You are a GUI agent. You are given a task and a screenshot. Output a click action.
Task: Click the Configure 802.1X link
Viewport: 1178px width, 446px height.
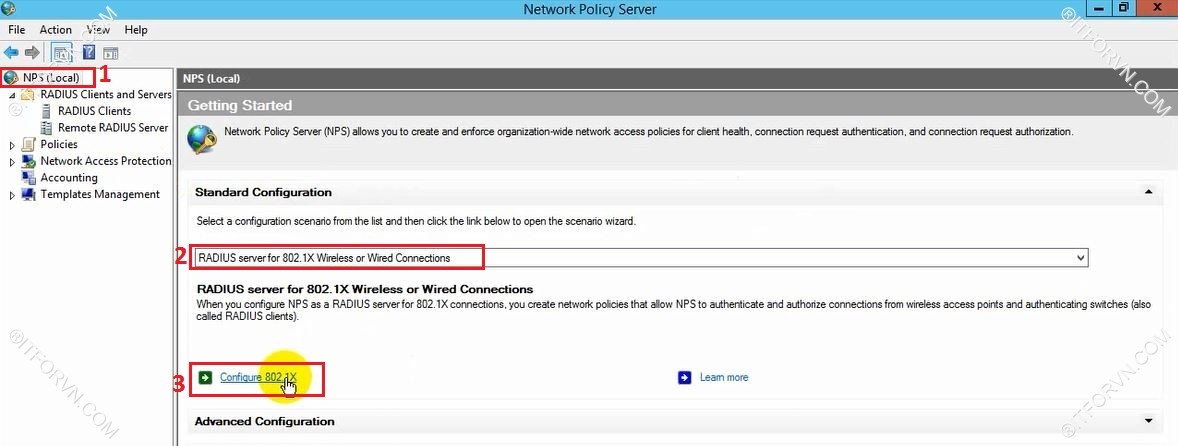(258, 377)
